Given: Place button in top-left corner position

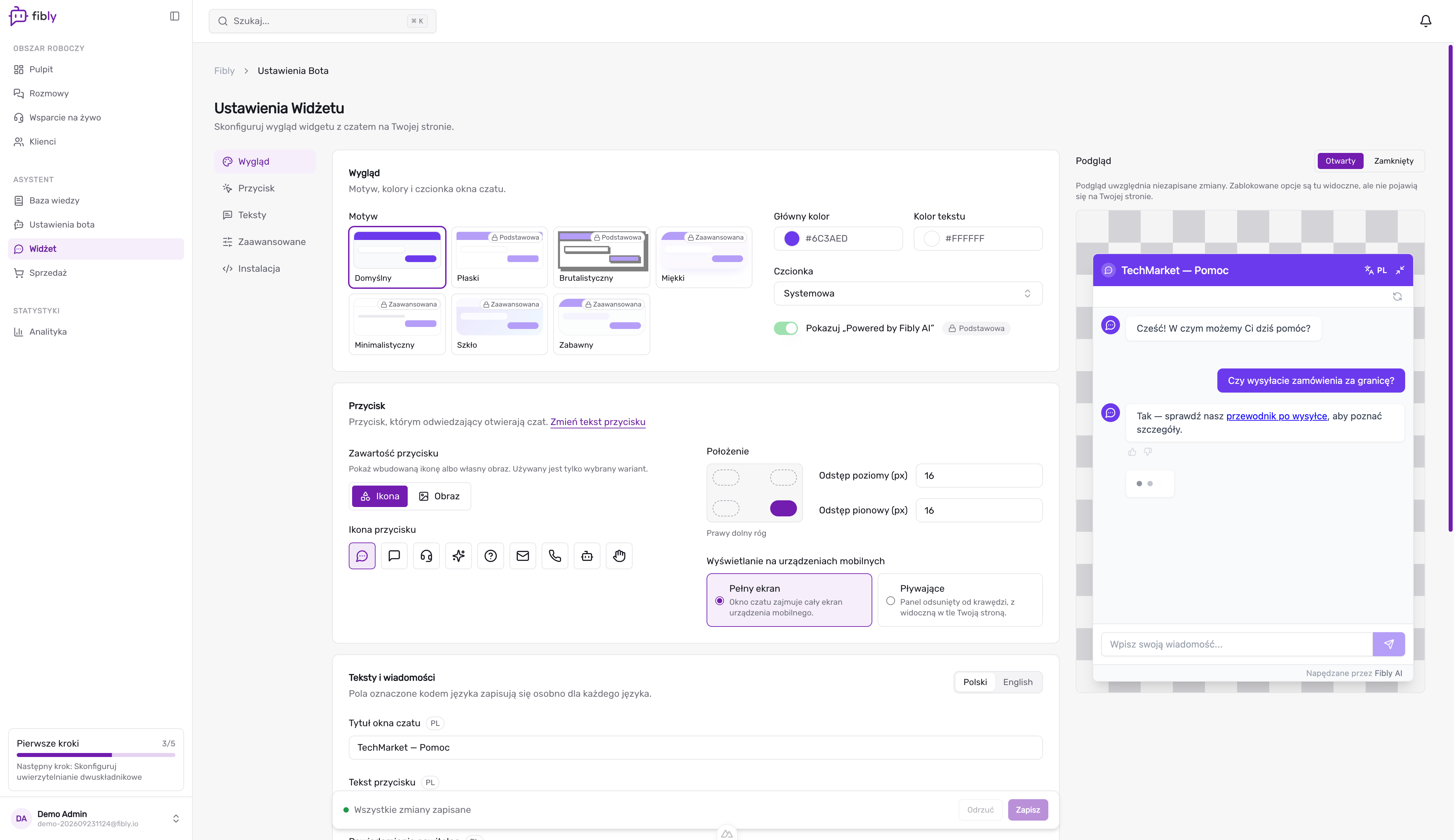Looking at the screenshot, I should point(725,478).
